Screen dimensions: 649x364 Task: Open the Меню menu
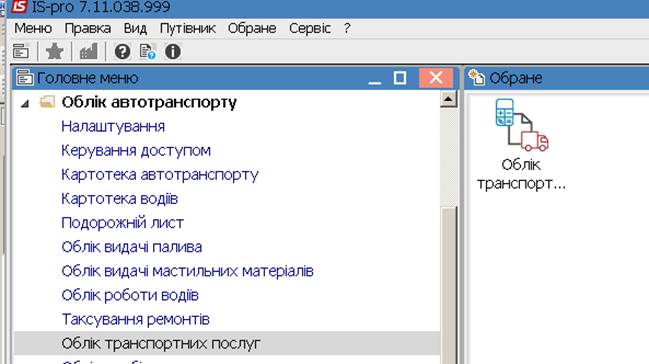(x=33, y=28)
